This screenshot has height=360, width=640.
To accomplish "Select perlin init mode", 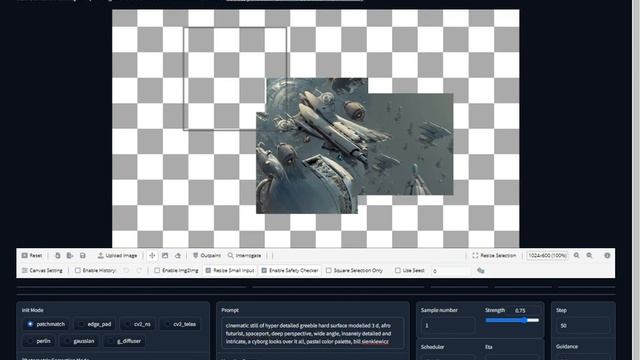I will coord(39,341).
